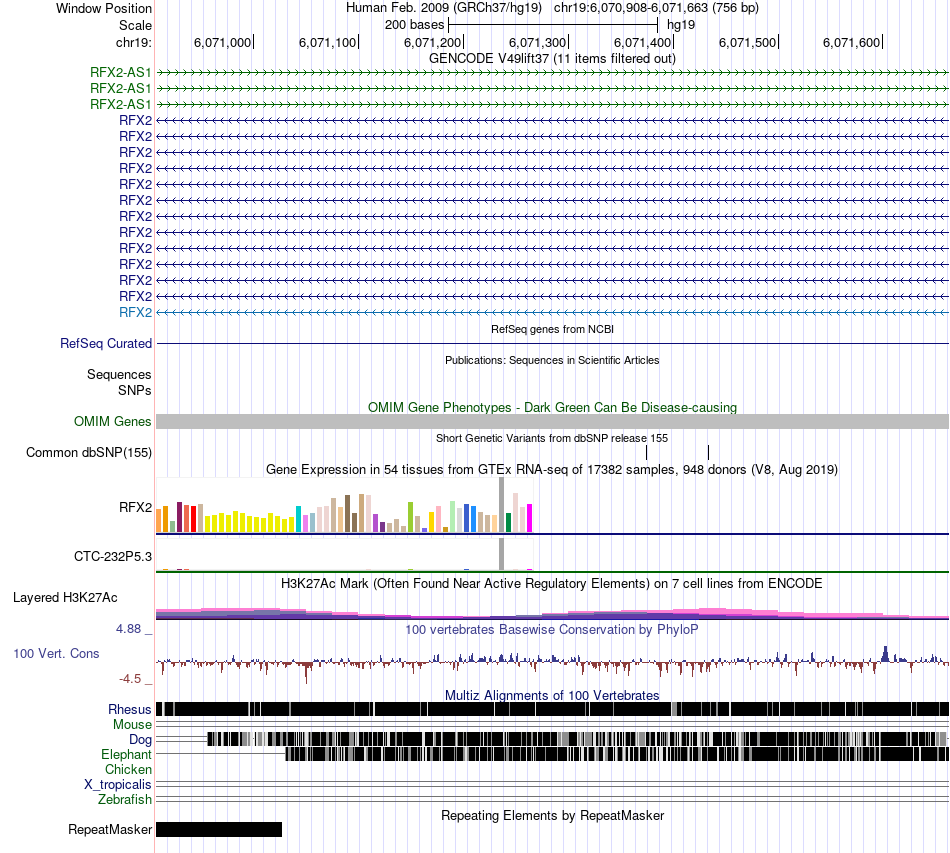This screenshot has width=950, height=853.
Task: Click the black RFX2 GTEx expression label
Action: coord(135,507)
